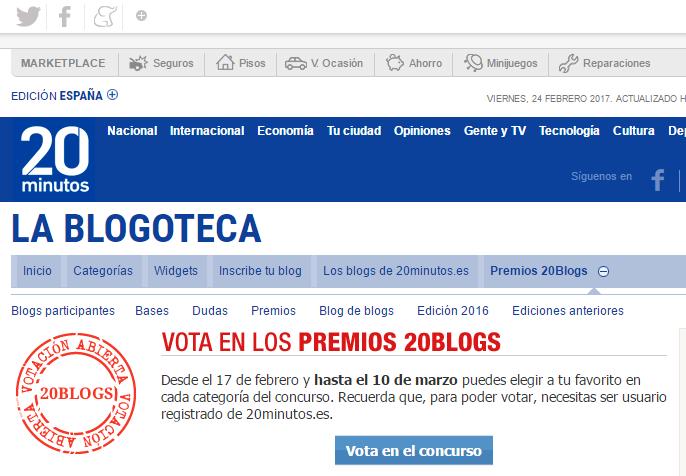Click the Vota en el concurso button
The width and height of the screenshot is (686, 476).
414,451
